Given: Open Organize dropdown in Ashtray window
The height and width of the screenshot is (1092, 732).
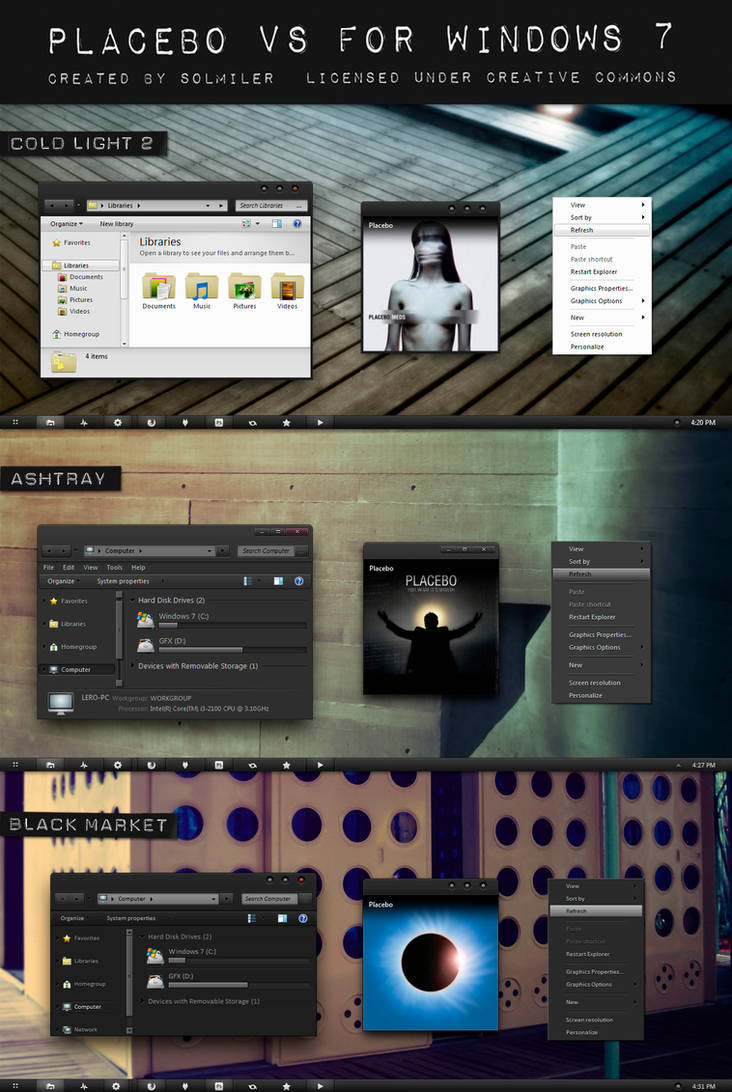Looking at the screenshot, I should (x=61, y=581).
